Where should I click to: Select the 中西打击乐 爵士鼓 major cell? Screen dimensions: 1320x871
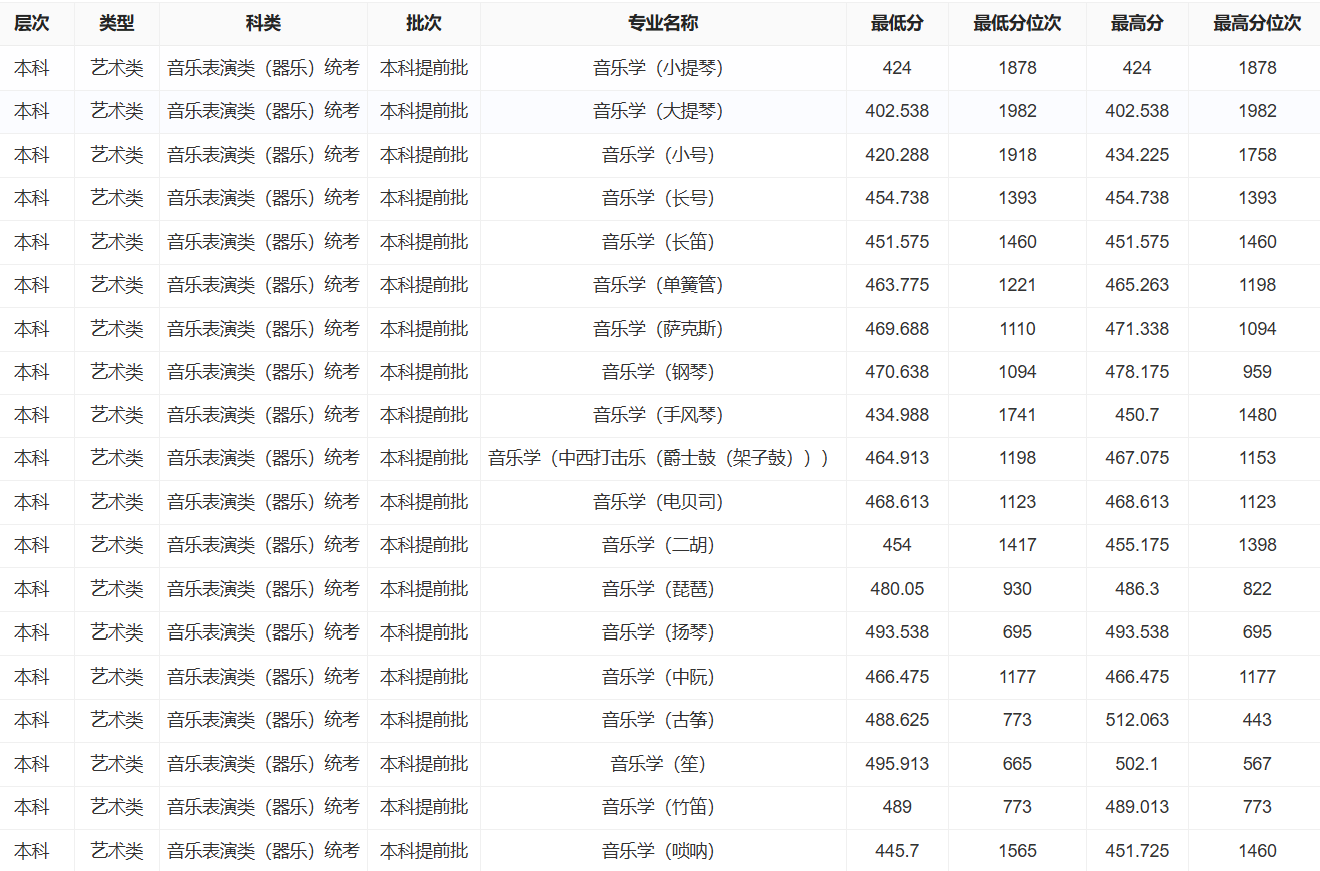click(x=663, y=458)
